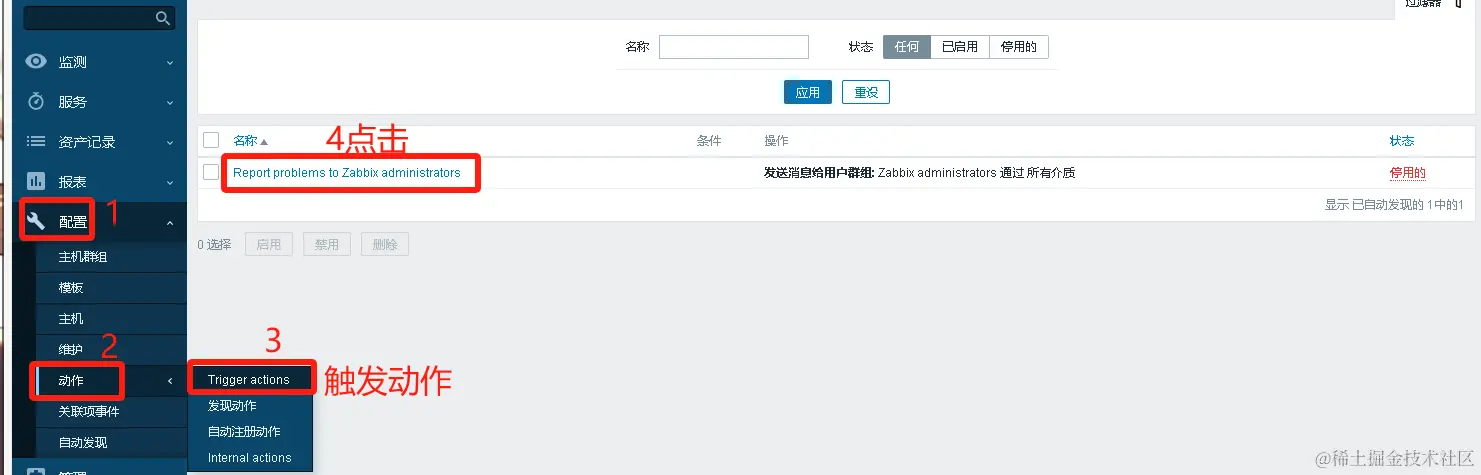Click the wrench icon next to 配置
The width and height of the screenshot is (1481, 475).
(36, 221)
